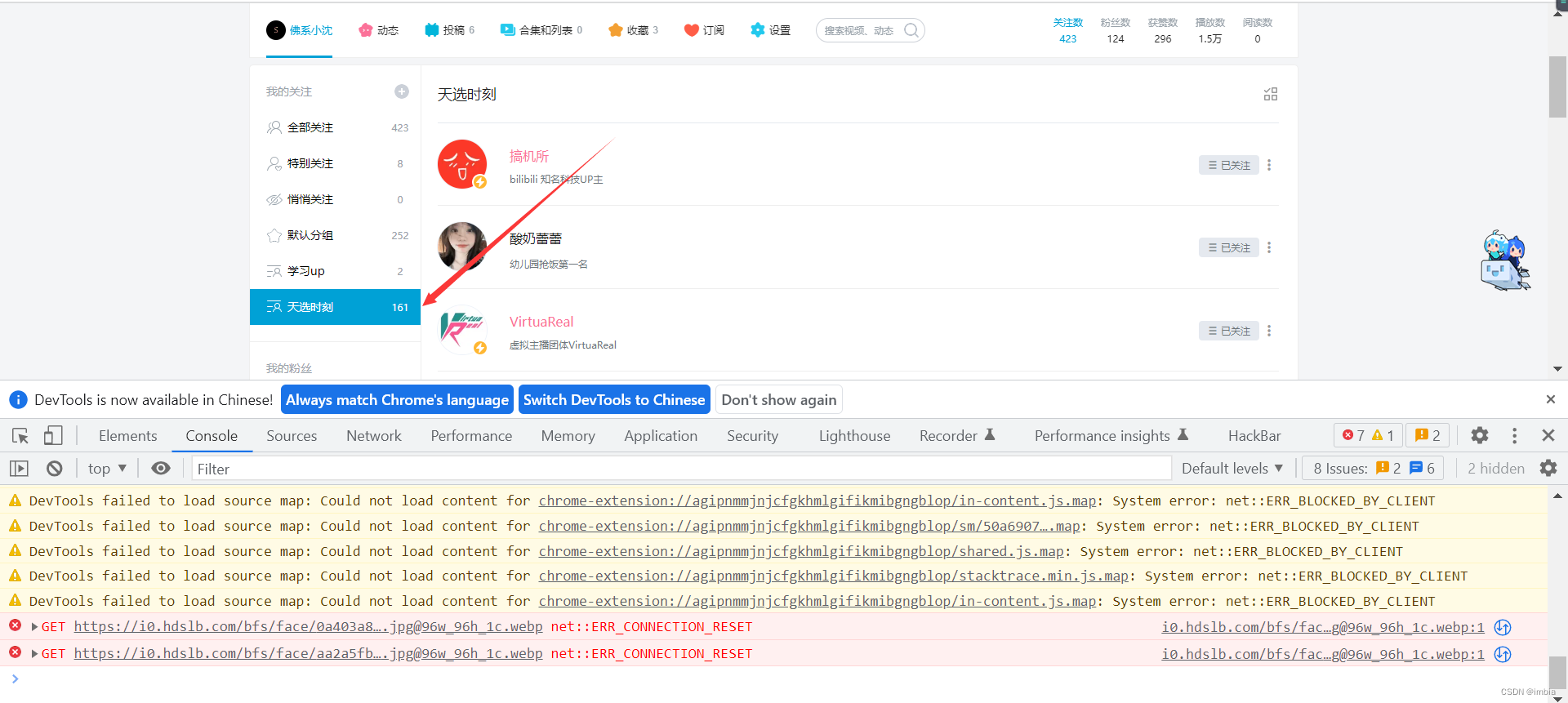
Task: Clear the console
Action: (x=54, y=469)
